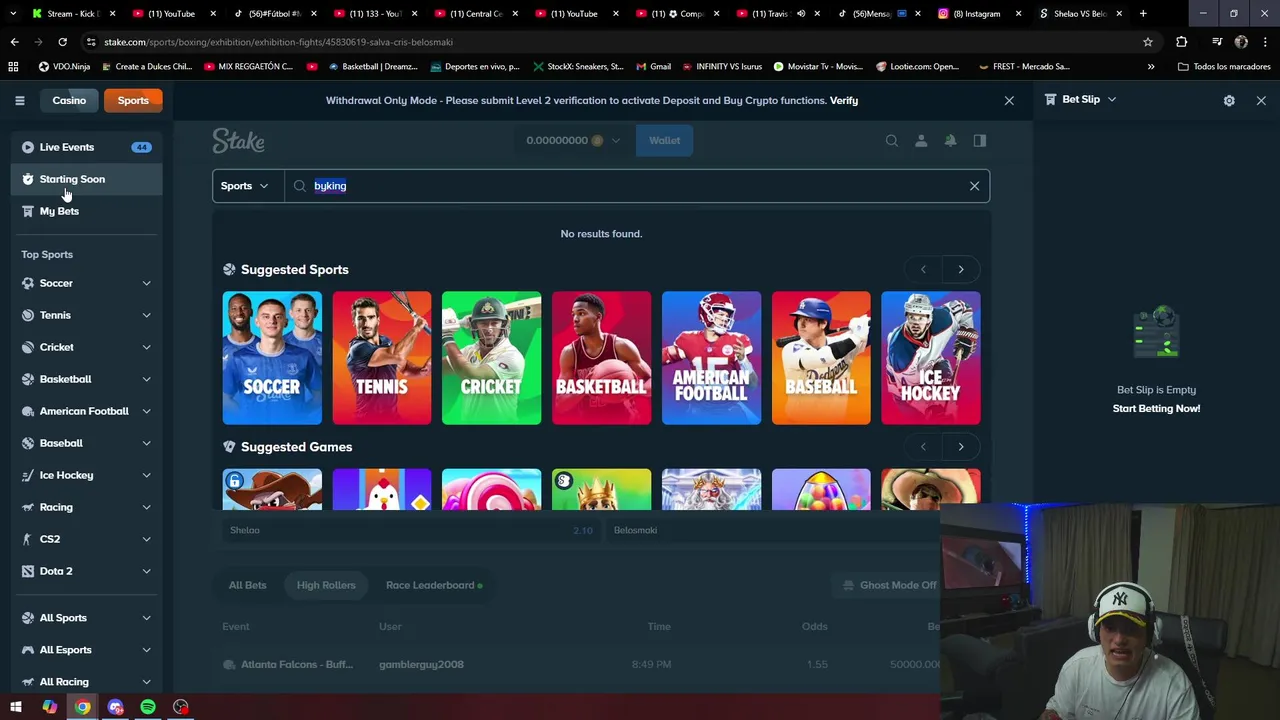Open Chrome from the taskbar
This screenshot has height=720, width=1280.
[82, 707]
